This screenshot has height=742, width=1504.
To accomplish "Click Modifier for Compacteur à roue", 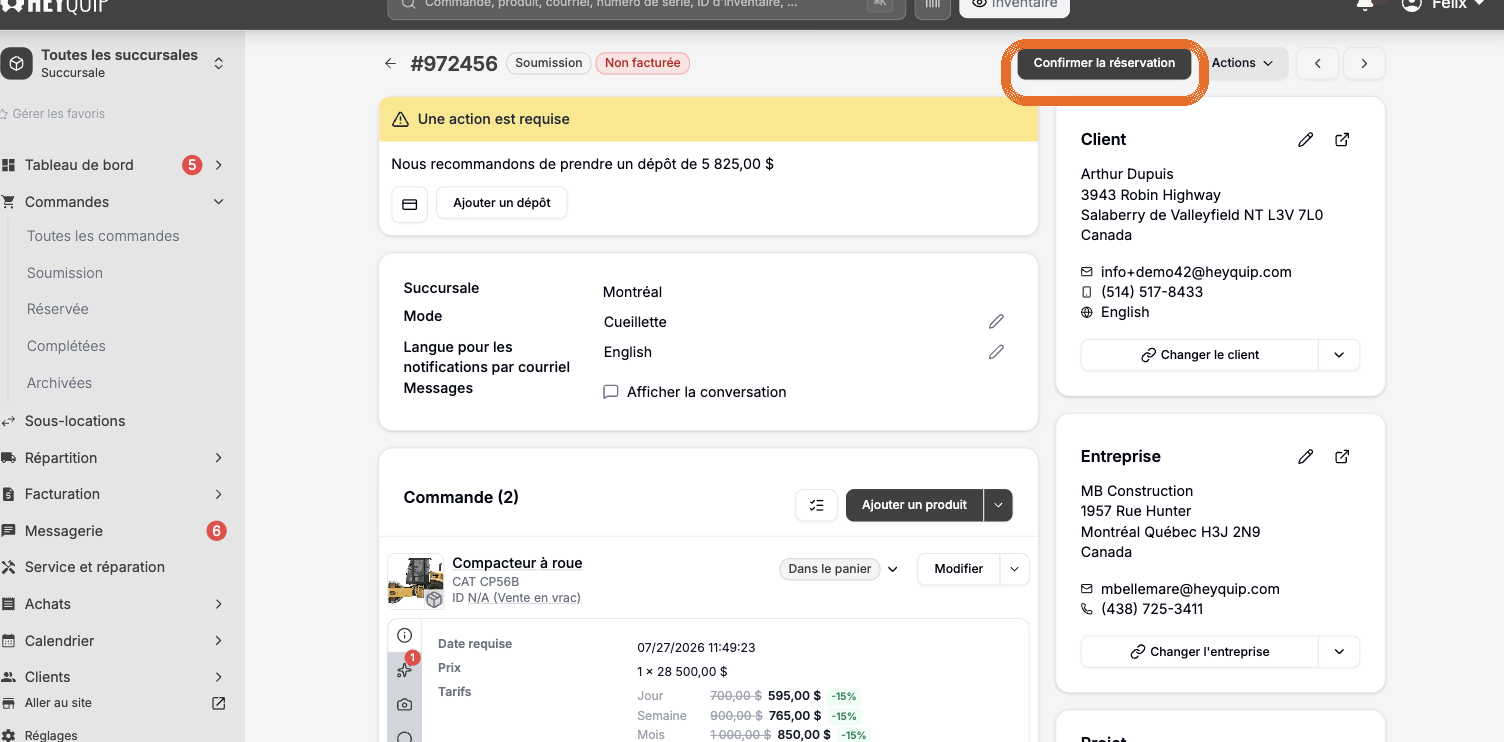I will (x=959, y=569).
